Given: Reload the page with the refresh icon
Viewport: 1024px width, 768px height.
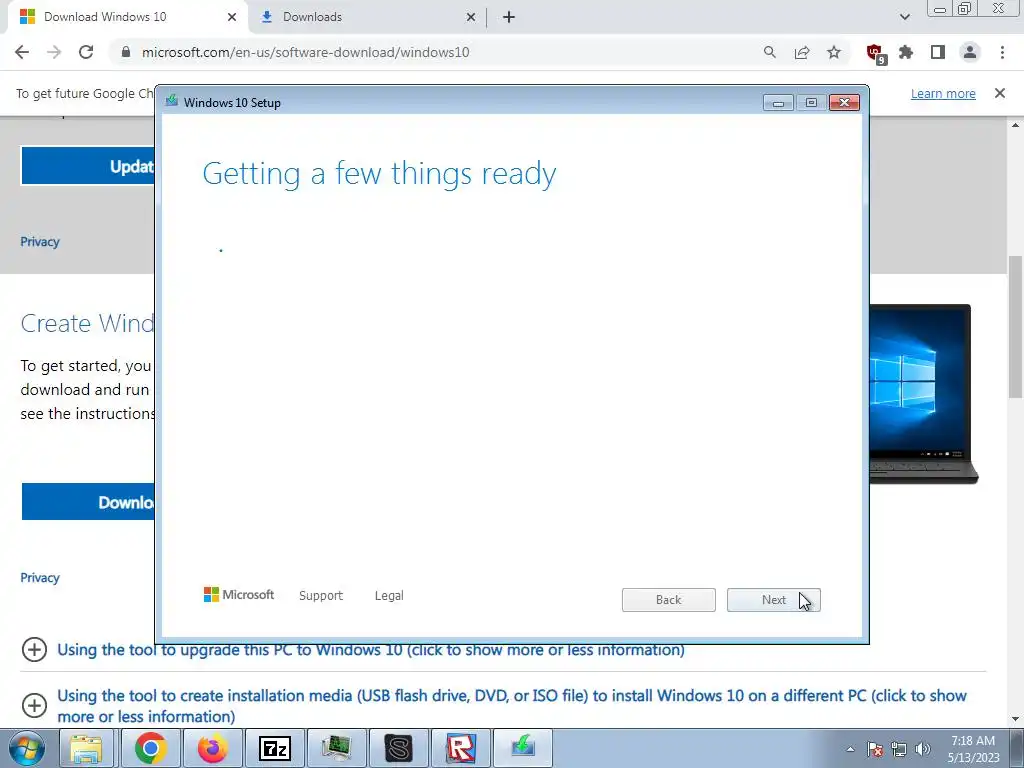Looking at the screenshot, I should (x=86, y=52).
